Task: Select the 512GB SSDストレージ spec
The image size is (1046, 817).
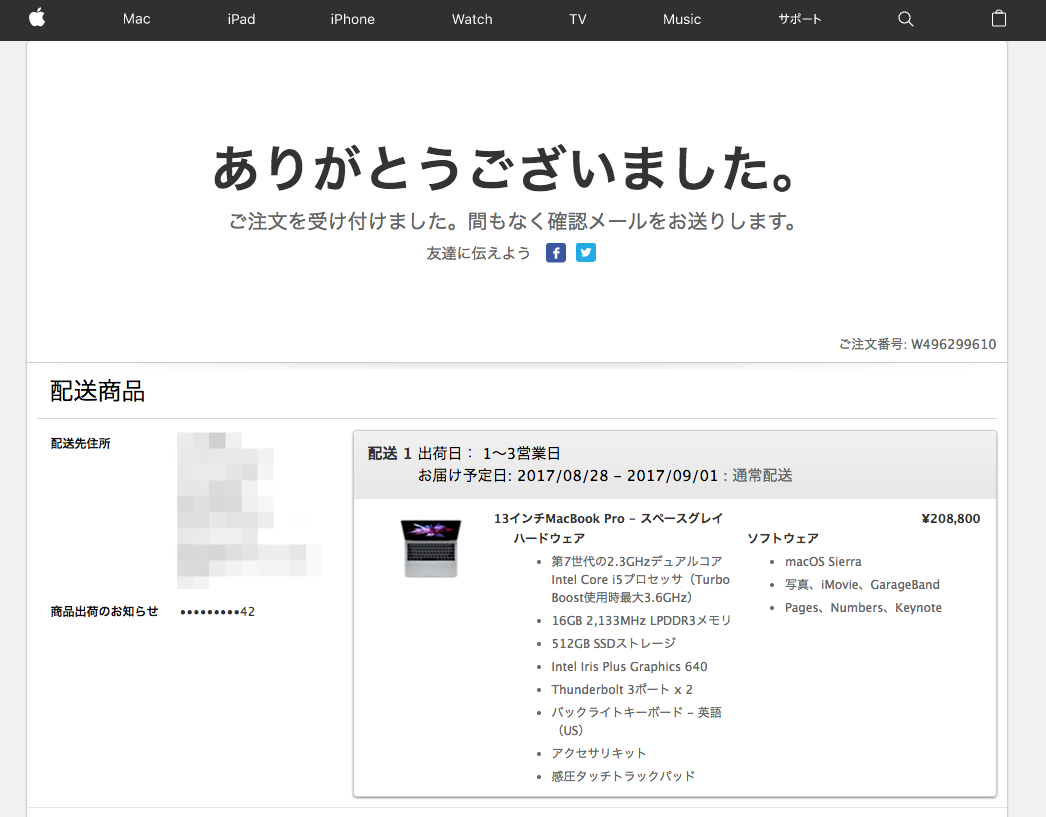Action: 613,643
